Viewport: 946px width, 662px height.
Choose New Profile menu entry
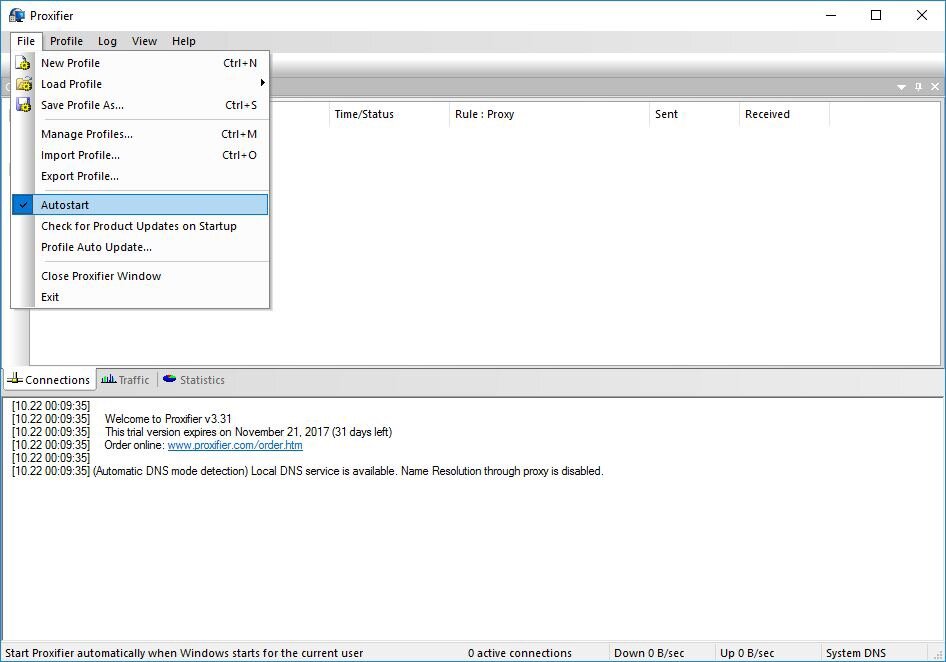(140, 63)
